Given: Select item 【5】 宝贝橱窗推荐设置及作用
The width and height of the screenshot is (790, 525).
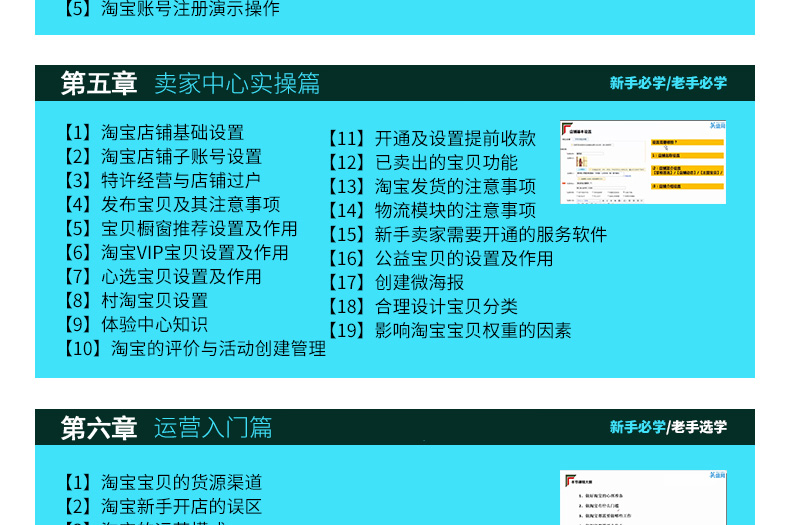Looking at the screenshot, I should coord(180,228).
